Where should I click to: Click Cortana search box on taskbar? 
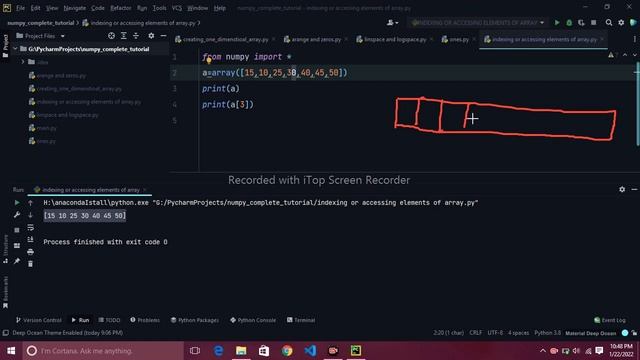click(103, 351)
